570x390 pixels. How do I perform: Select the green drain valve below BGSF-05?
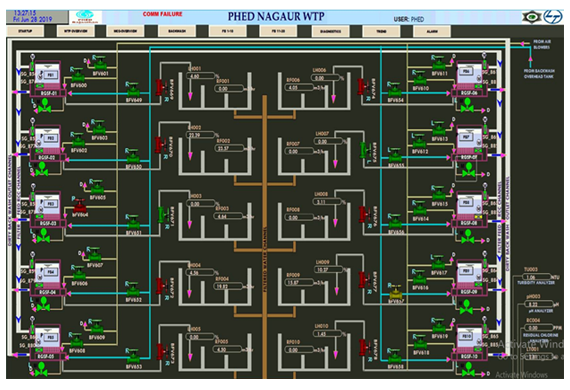click(x=41, y=371)
